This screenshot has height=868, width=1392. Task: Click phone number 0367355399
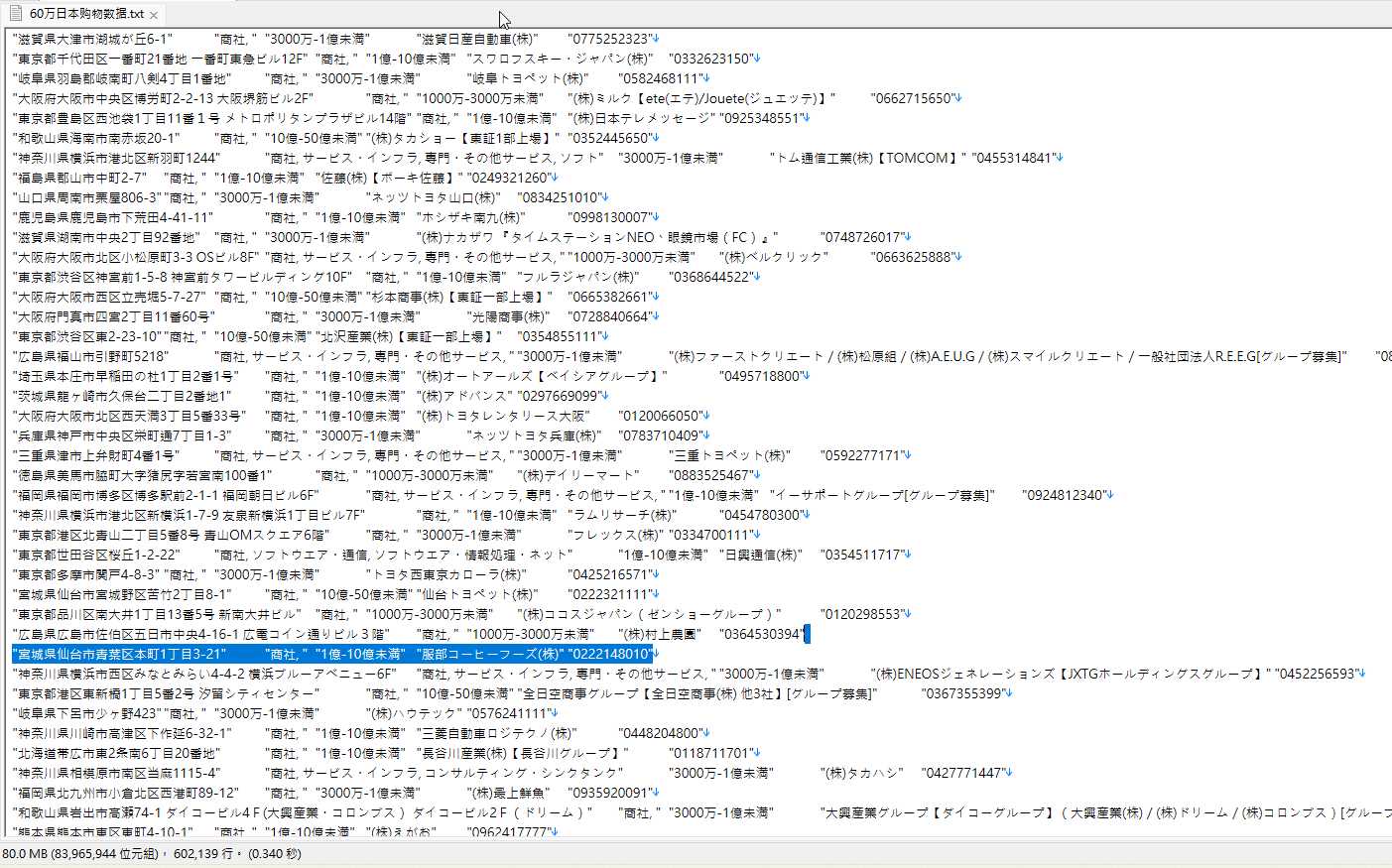click(962, 693)
